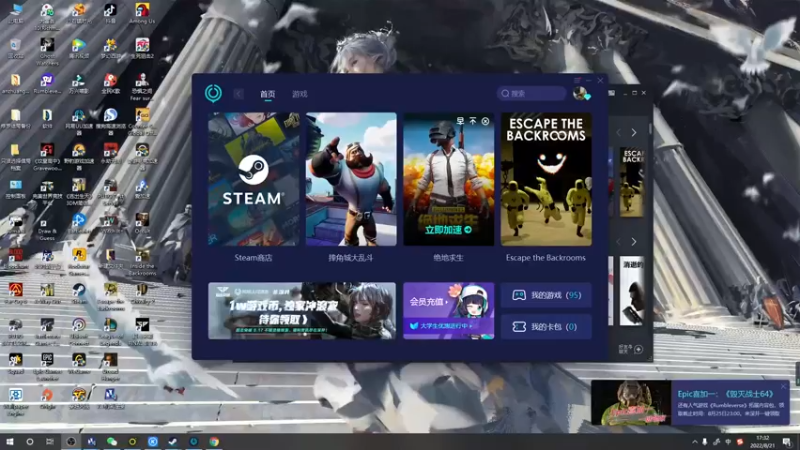Click the upper previous arrow in the back window

pos(618,133)
